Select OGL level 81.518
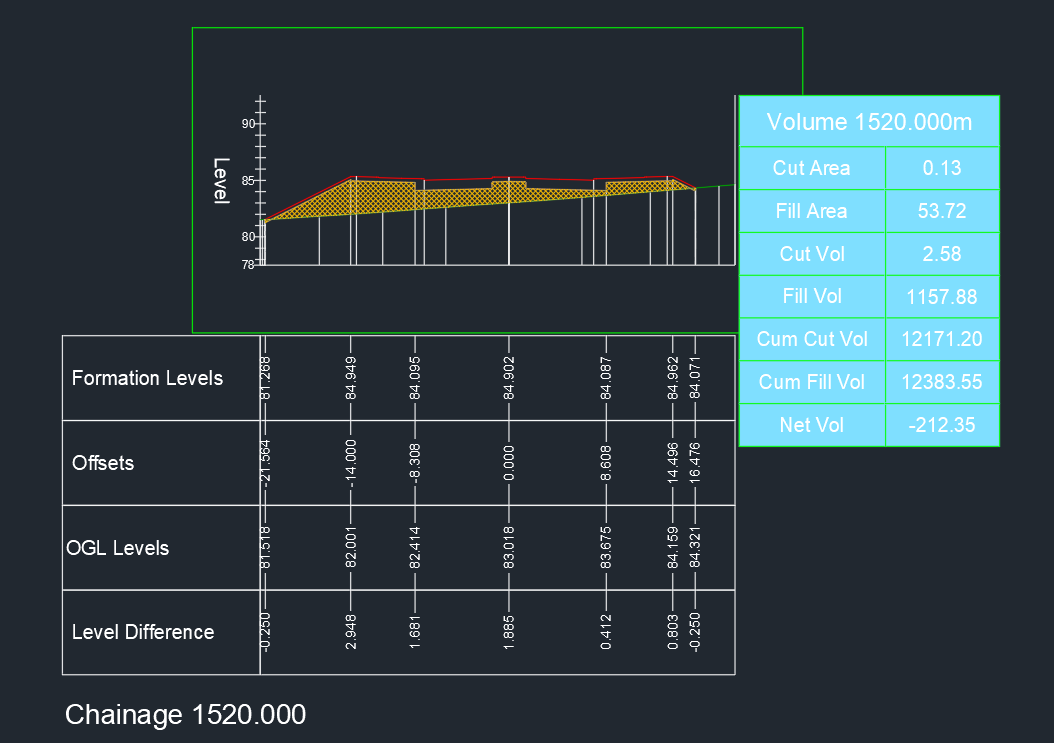 265,547
